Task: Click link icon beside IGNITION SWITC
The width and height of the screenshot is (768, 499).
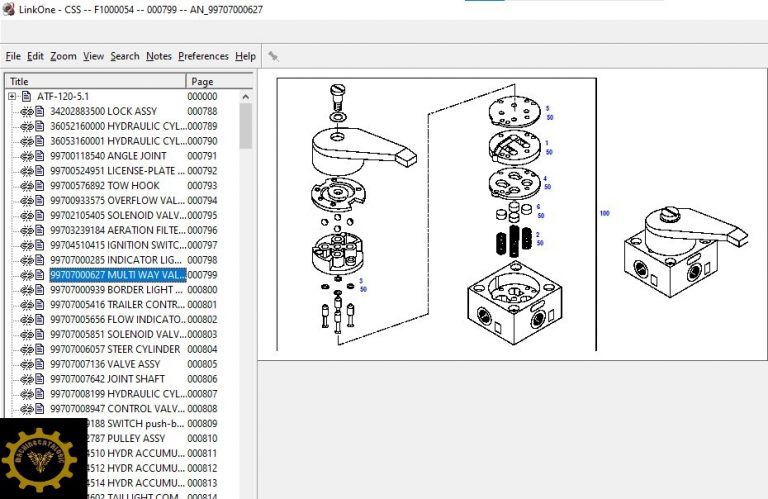Action: point(26,245)
